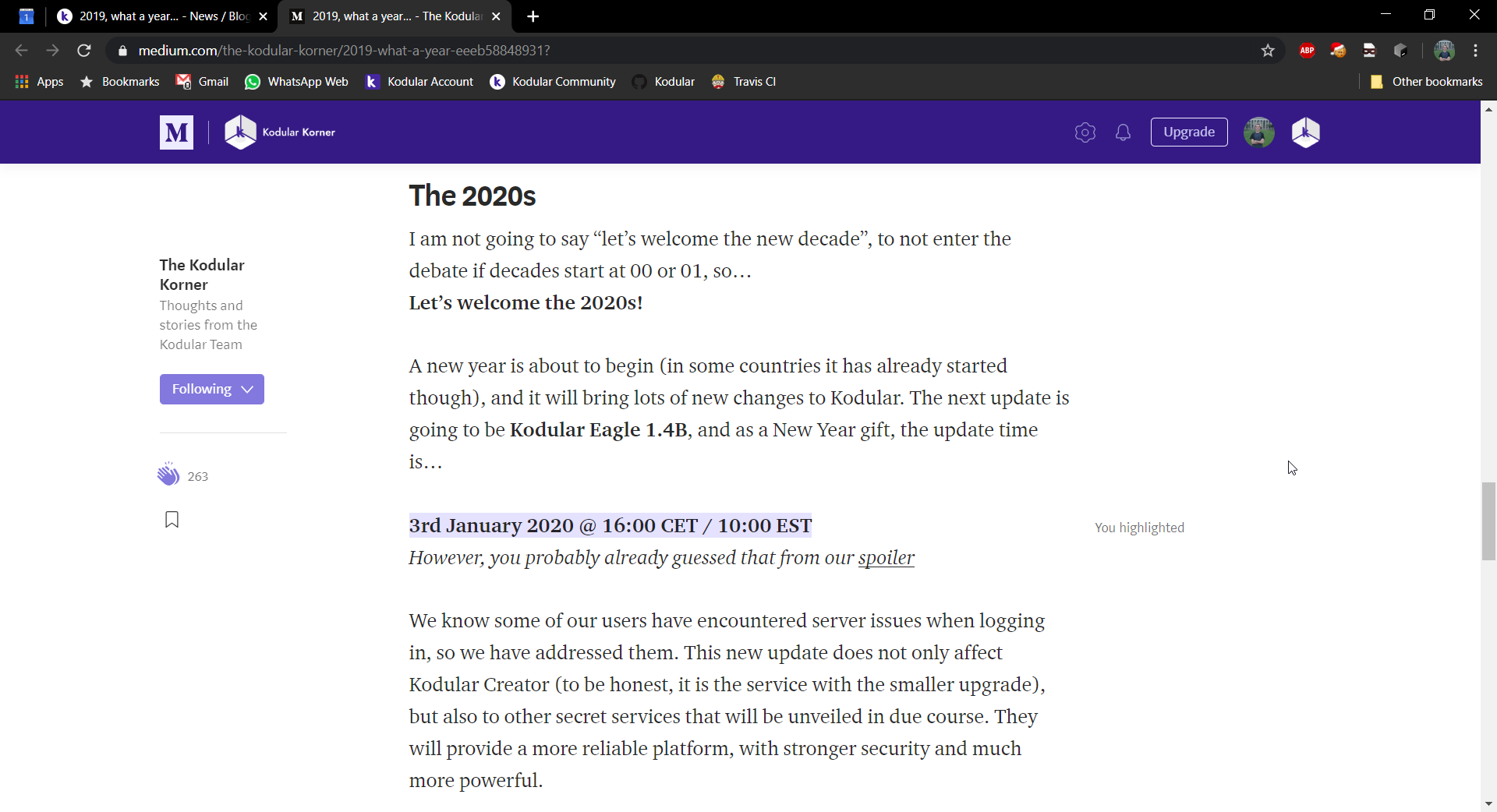This screenshot has height=812, width=1497.
Task: Open the Chrome menu (three dots)
Action: point(1475,51)
